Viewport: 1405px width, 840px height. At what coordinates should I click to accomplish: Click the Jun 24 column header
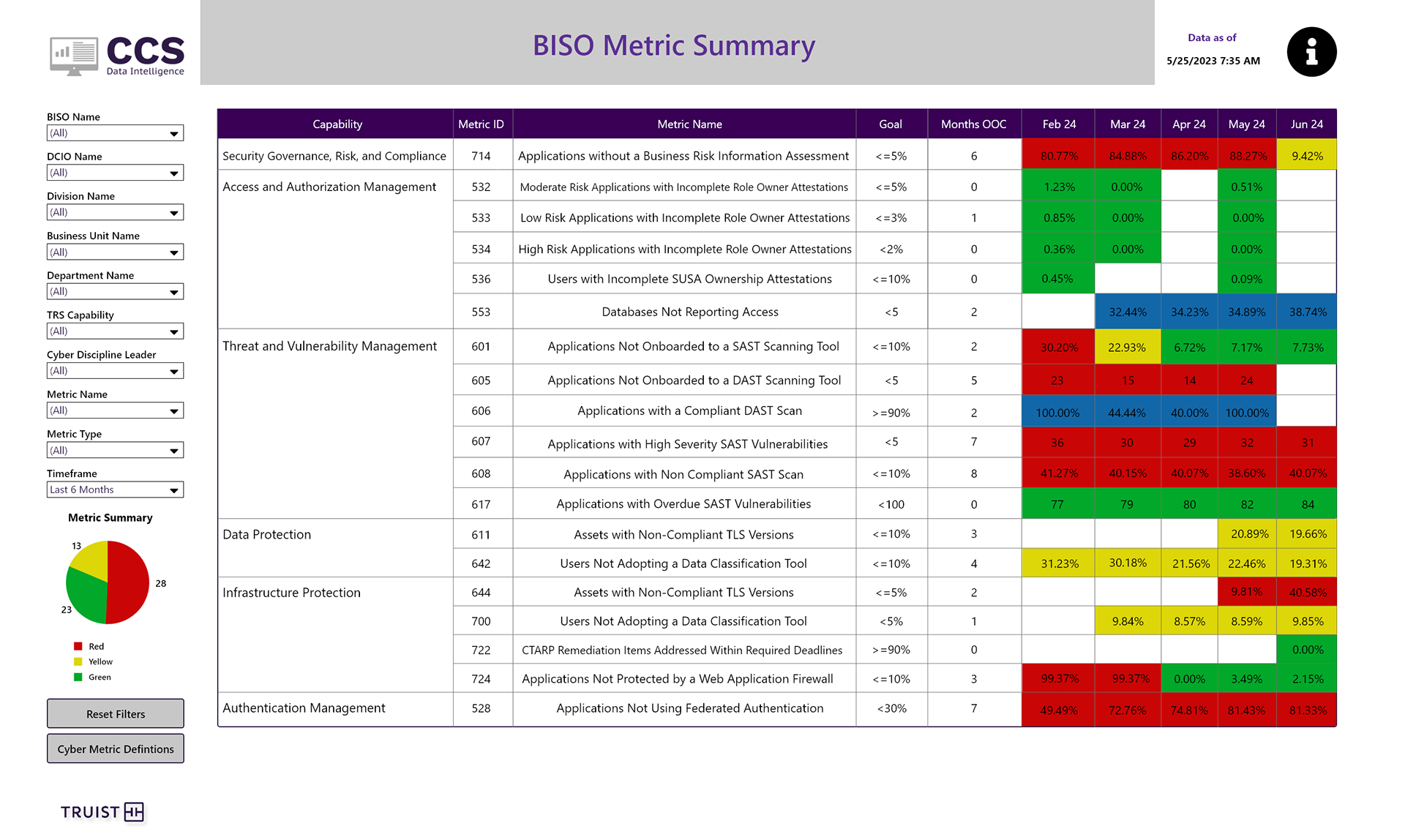pos(1307,124)
